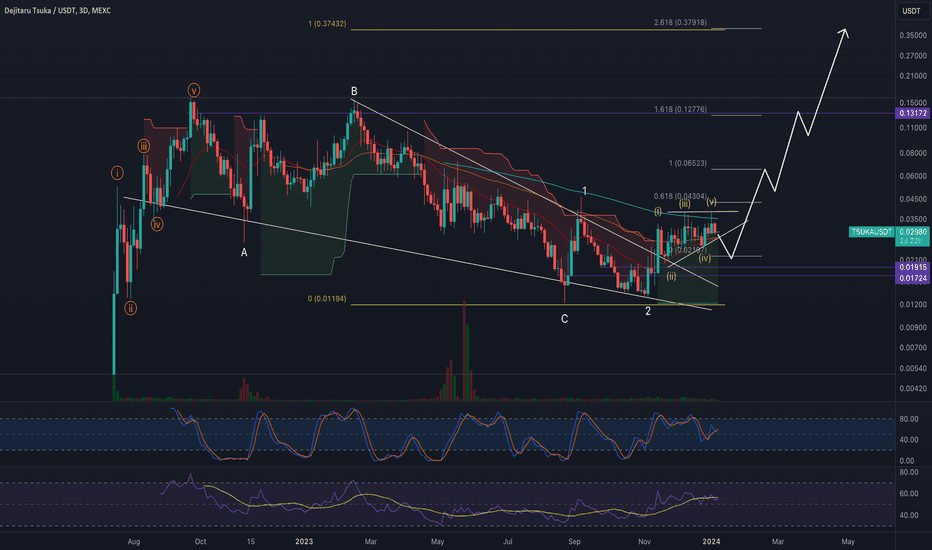Click the yellow (v) sub-wave label

click(711, 202)
